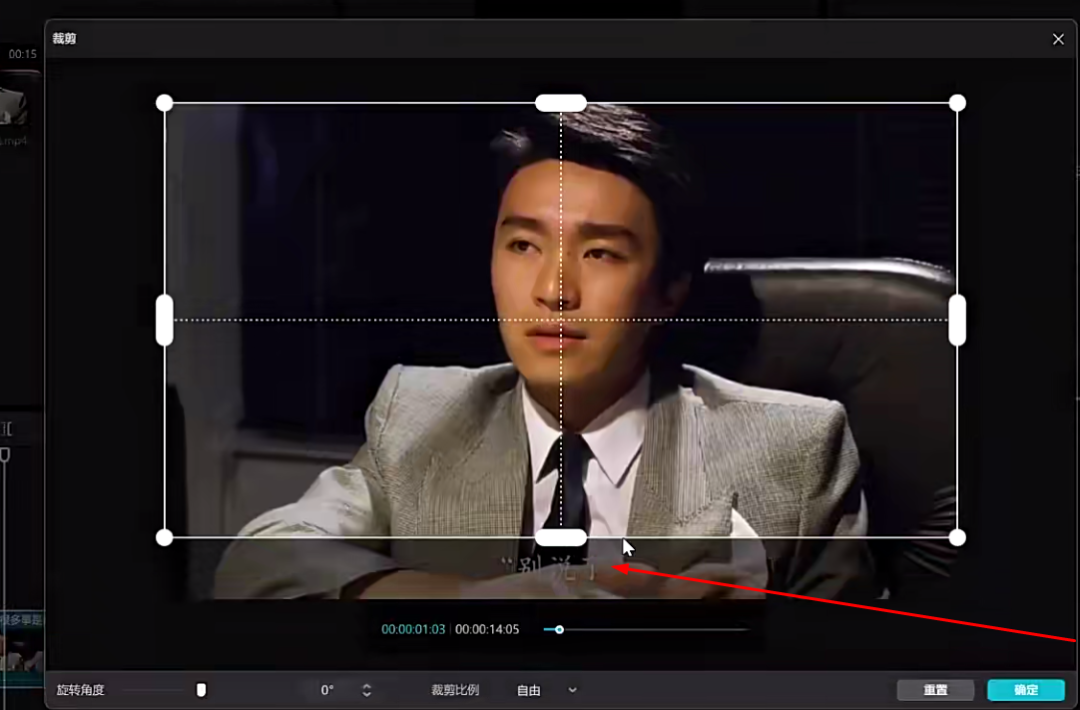The image size is (1080, 710).
Task: Click the top-right corner crop handle
Action: click(x=957, y=103)
